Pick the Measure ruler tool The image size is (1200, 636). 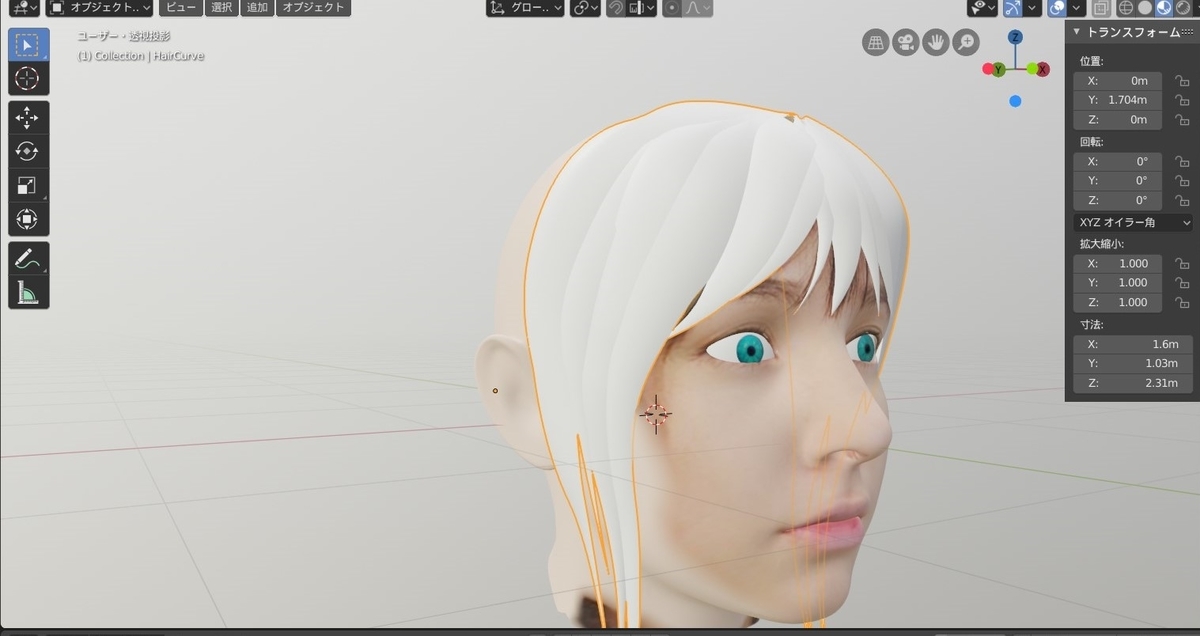28,292
